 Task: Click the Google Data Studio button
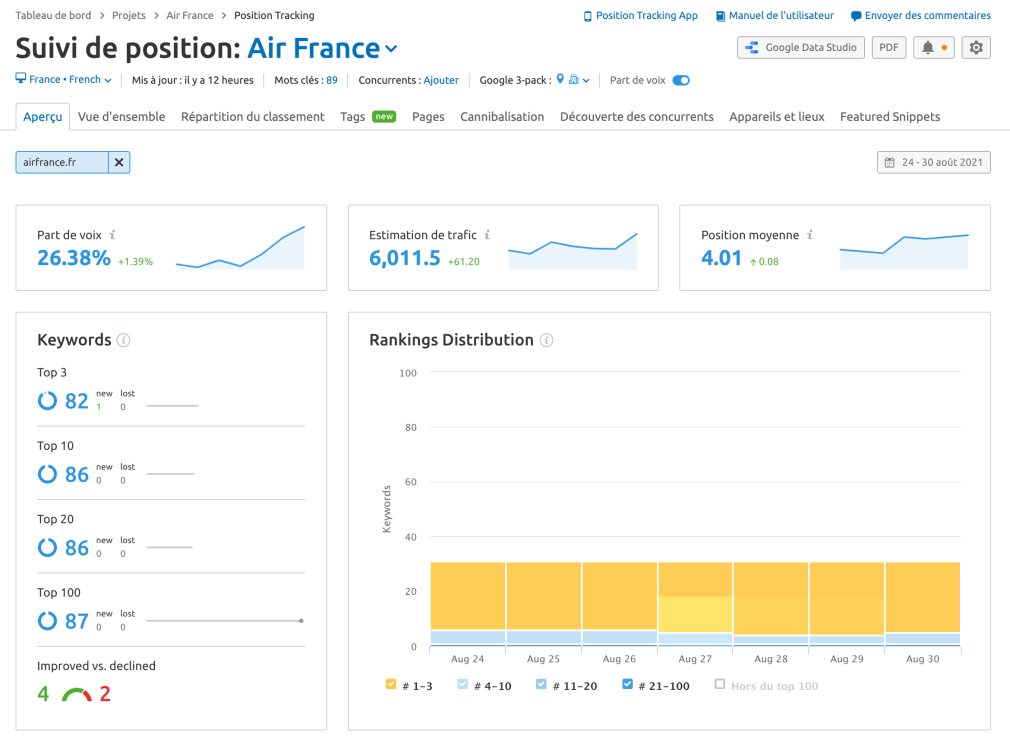coord(801,48)
